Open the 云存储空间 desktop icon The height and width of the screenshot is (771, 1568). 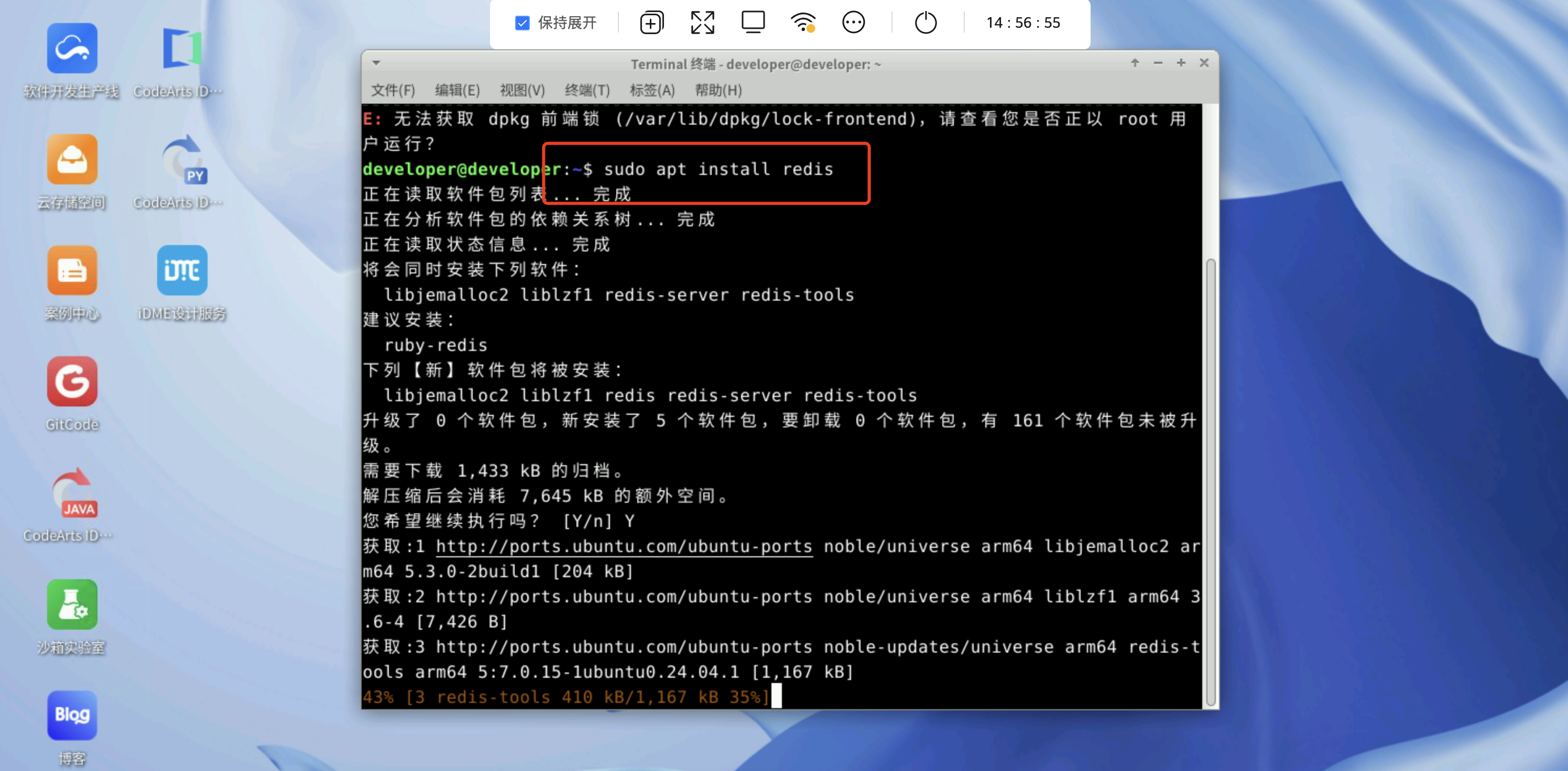pos(72,160)
